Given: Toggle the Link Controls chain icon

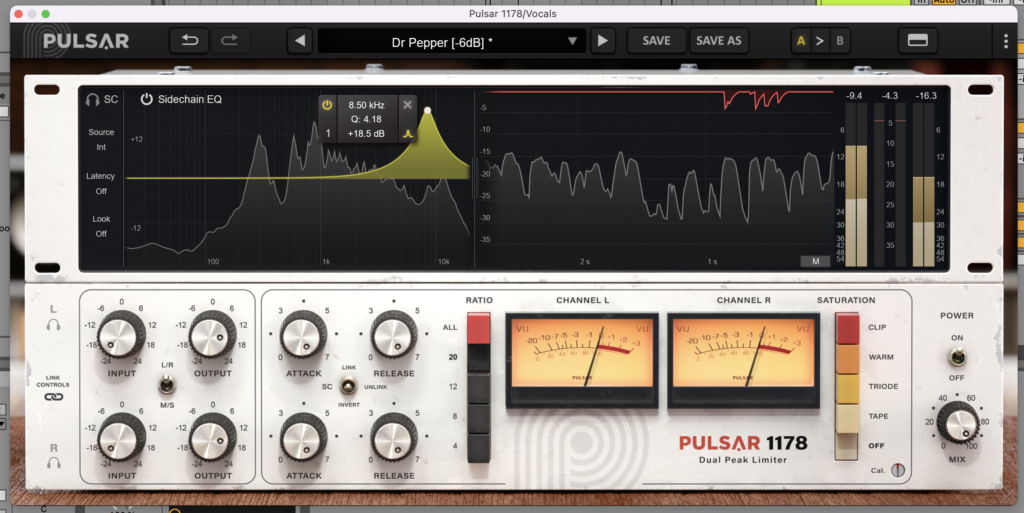Looking at the screenshot, I should tap(54, 397).
